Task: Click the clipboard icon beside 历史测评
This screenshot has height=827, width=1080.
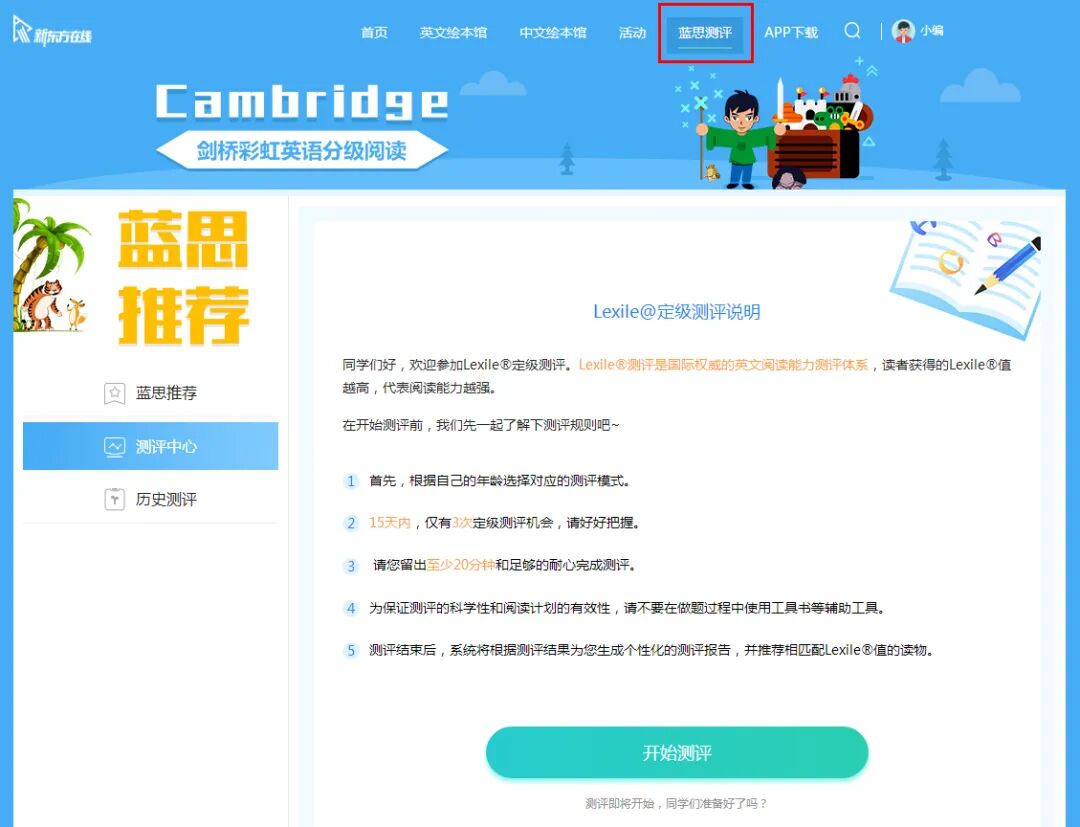Action: click(114, 499)
